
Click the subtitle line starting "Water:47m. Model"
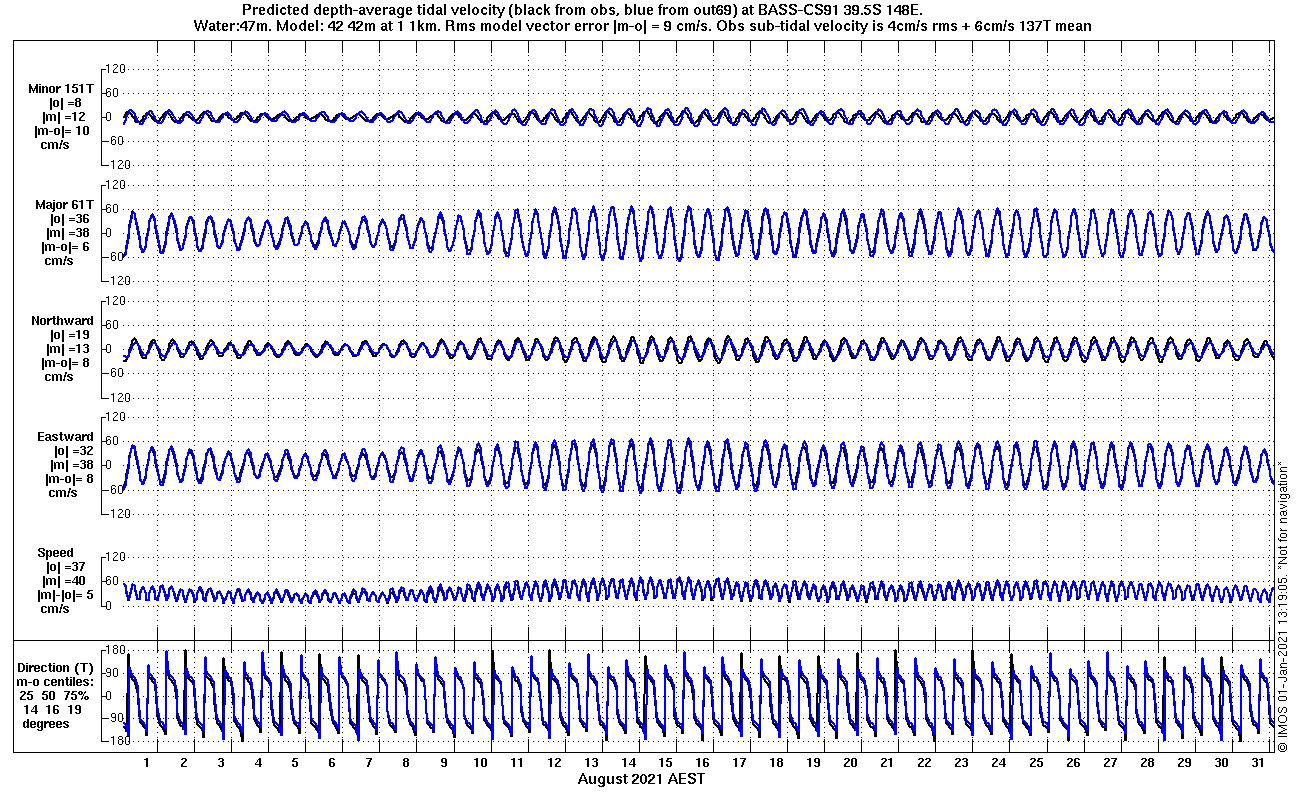[641, 26]
